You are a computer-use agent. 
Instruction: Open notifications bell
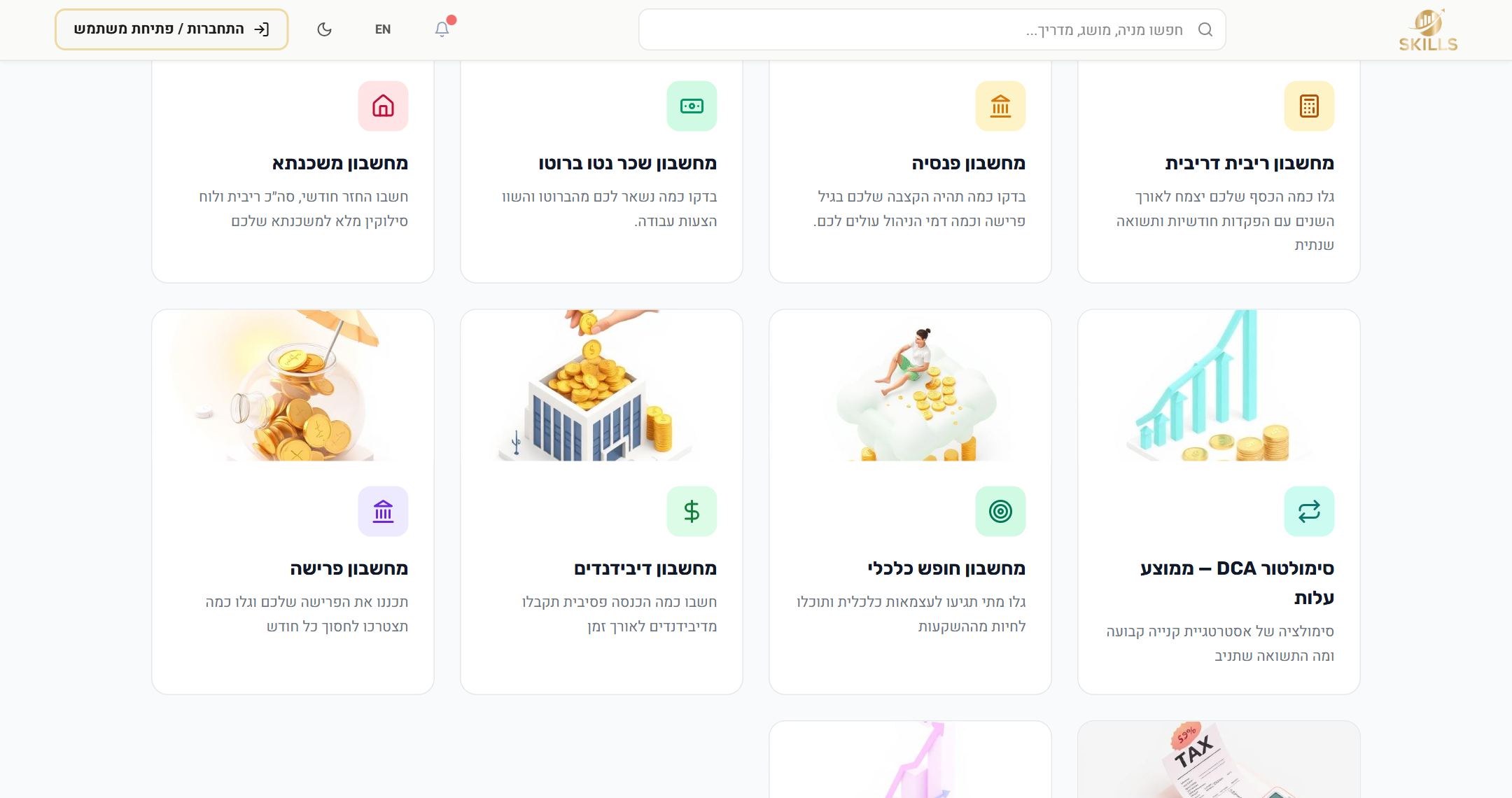[x=442, y=29]
